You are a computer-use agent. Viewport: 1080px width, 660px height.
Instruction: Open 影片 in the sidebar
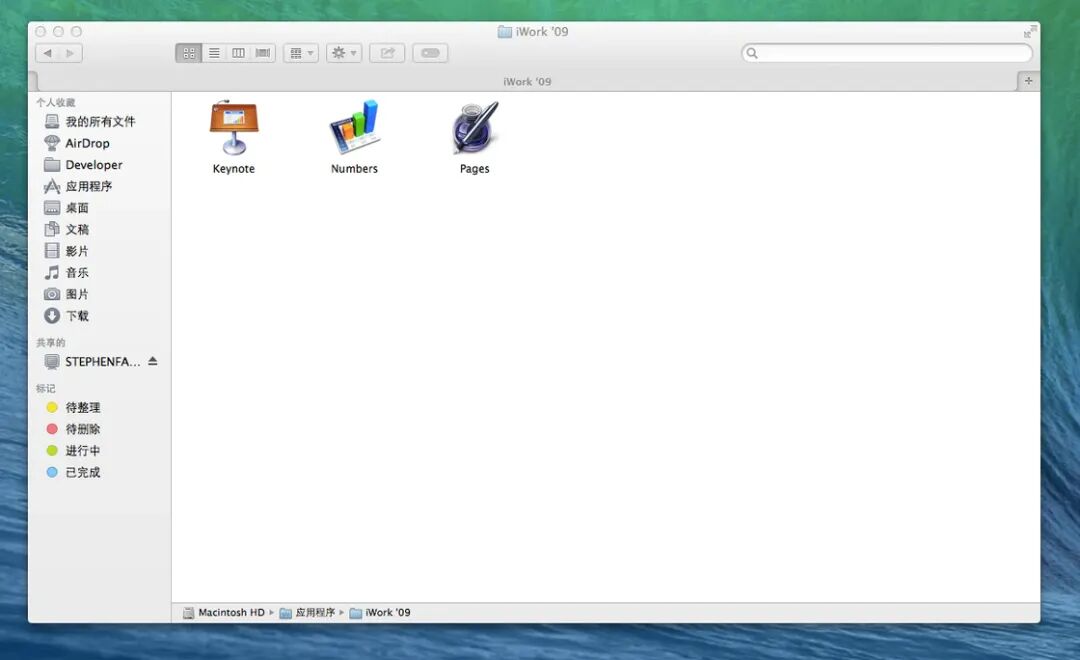click(66, 251)
